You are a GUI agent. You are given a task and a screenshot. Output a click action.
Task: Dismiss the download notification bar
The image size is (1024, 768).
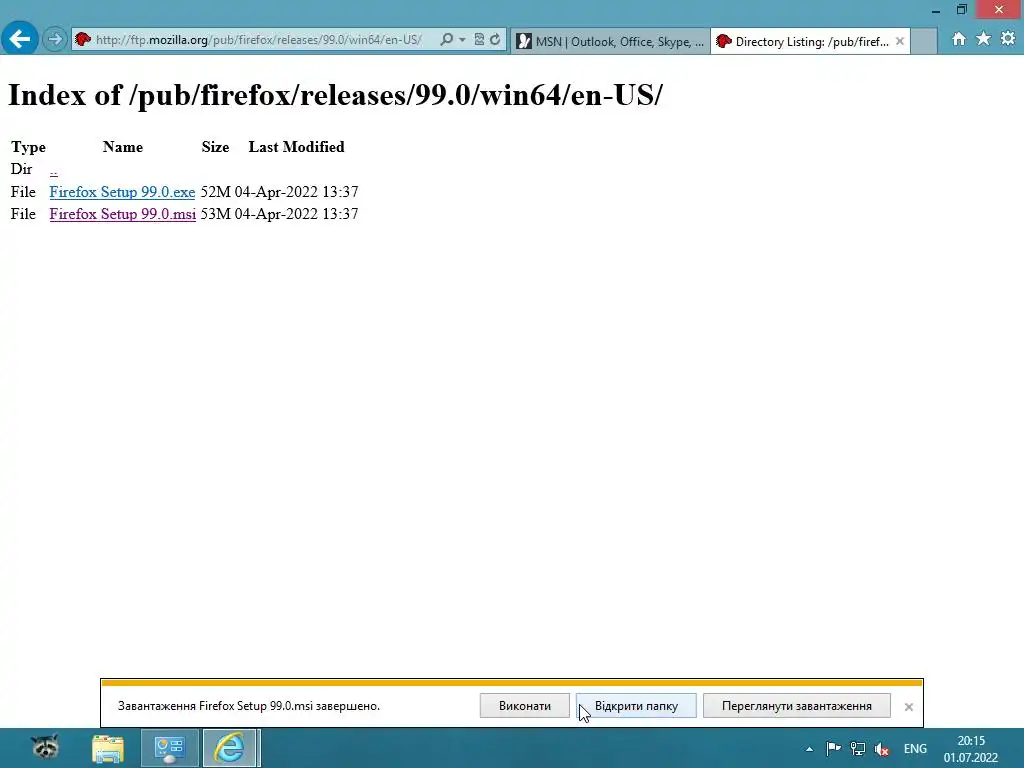click(908, 707)
